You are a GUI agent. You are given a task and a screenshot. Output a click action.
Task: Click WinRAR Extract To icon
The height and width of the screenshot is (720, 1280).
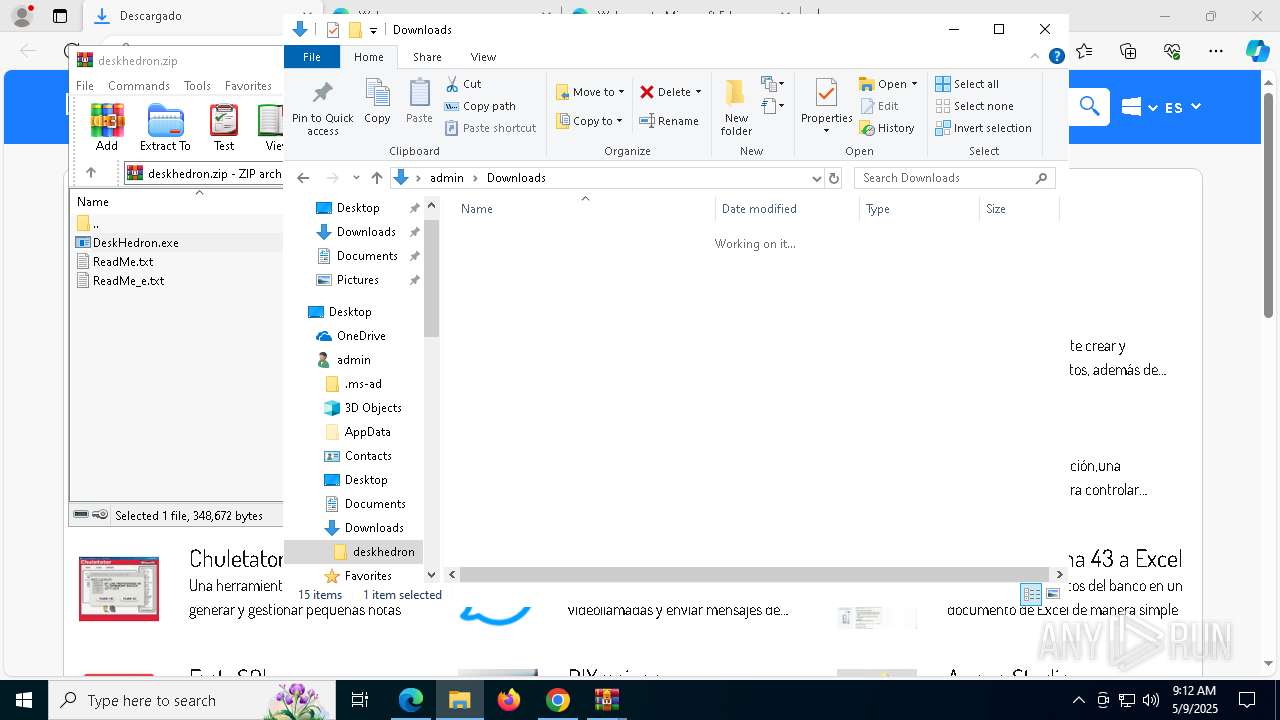[165, 127]
